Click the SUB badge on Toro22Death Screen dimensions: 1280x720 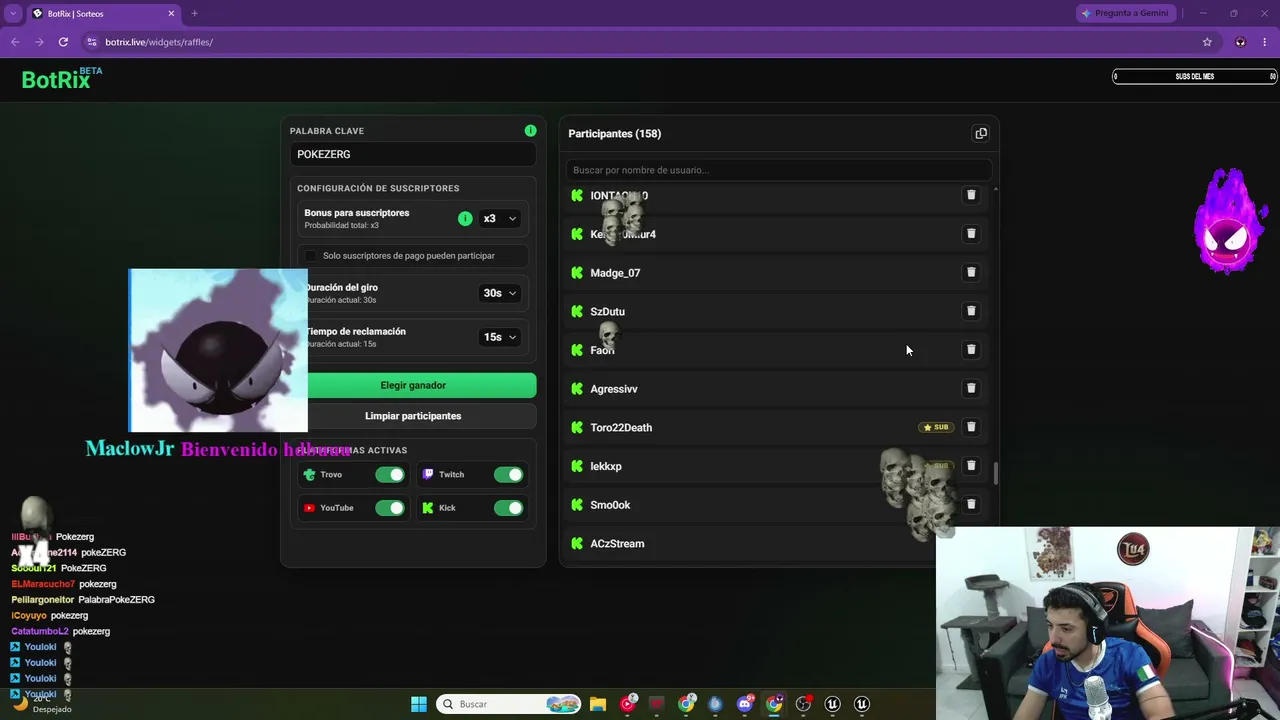click(x=936, y=427)
